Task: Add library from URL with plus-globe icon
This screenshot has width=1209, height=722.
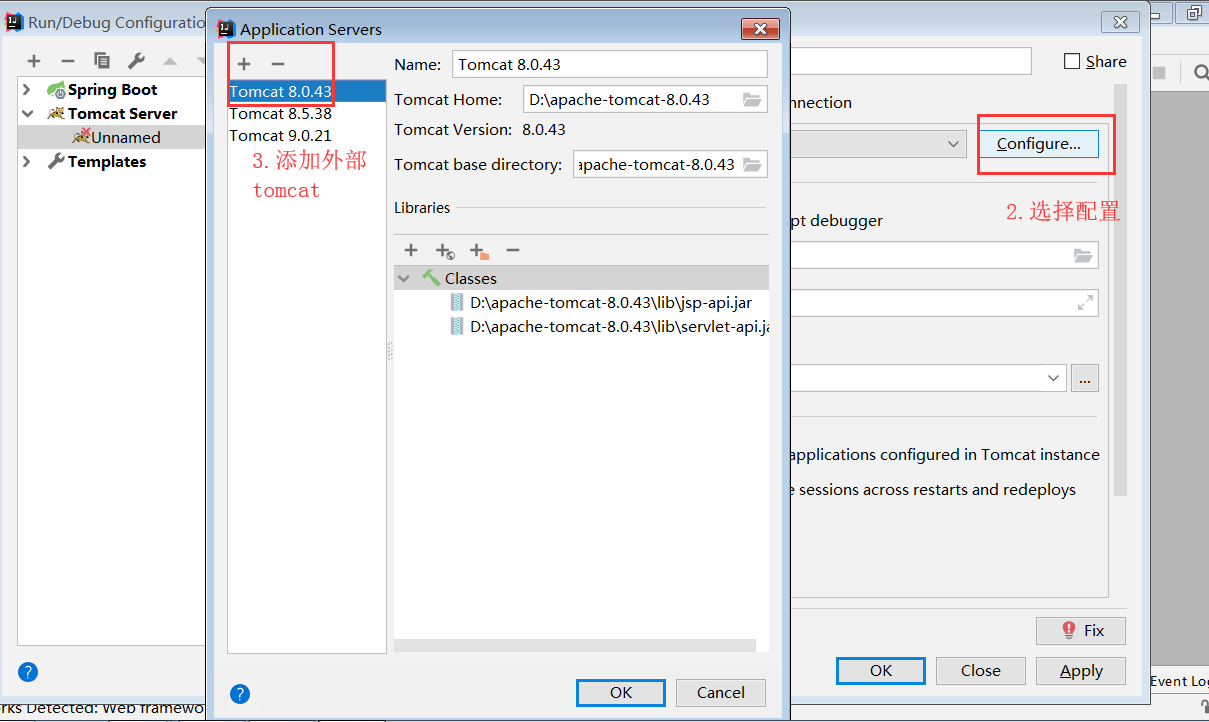Action: 445,250
